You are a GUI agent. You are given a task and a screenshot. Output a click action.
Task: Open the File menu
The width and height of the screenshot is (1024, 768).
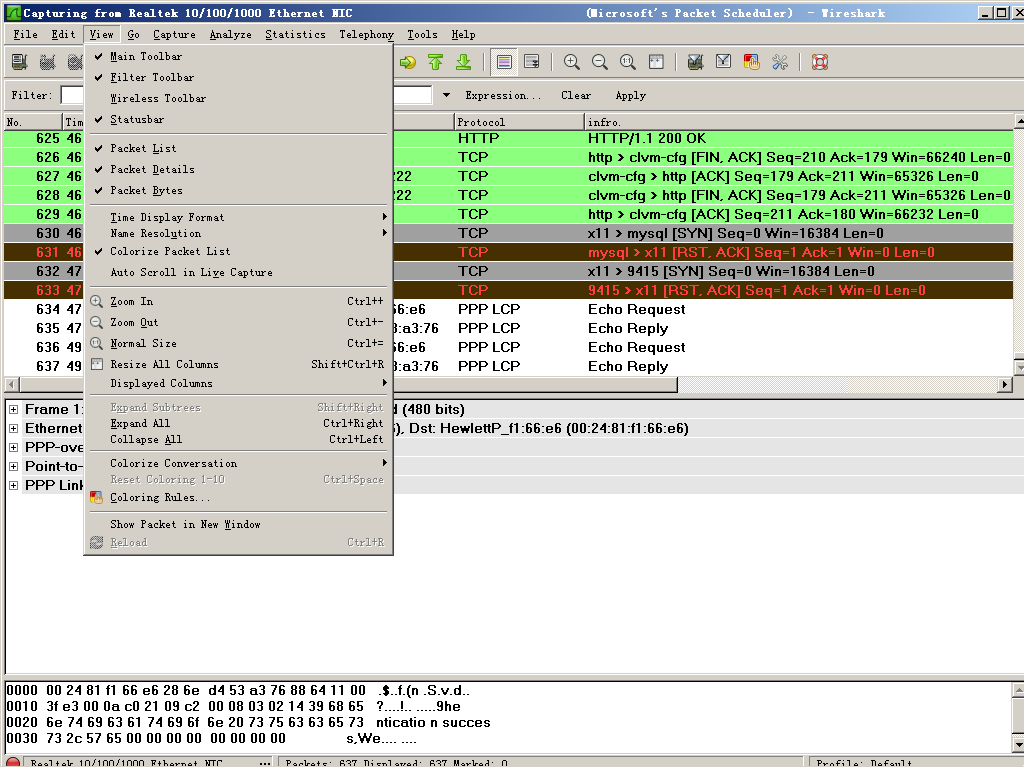[25, 34]
